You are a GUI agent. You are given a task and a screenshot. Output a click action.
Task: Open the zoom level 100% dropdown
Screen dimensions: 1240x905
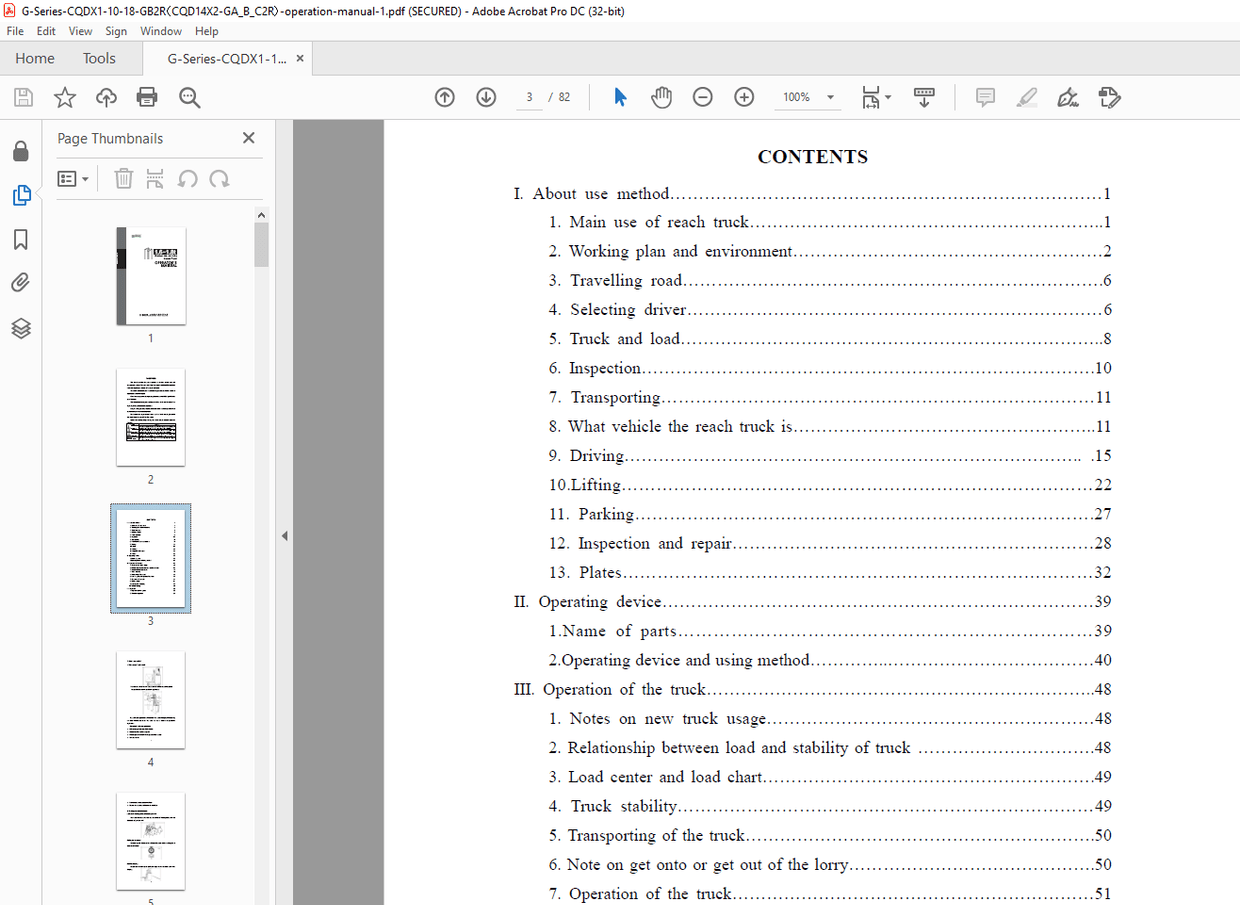tap(830, 97)
